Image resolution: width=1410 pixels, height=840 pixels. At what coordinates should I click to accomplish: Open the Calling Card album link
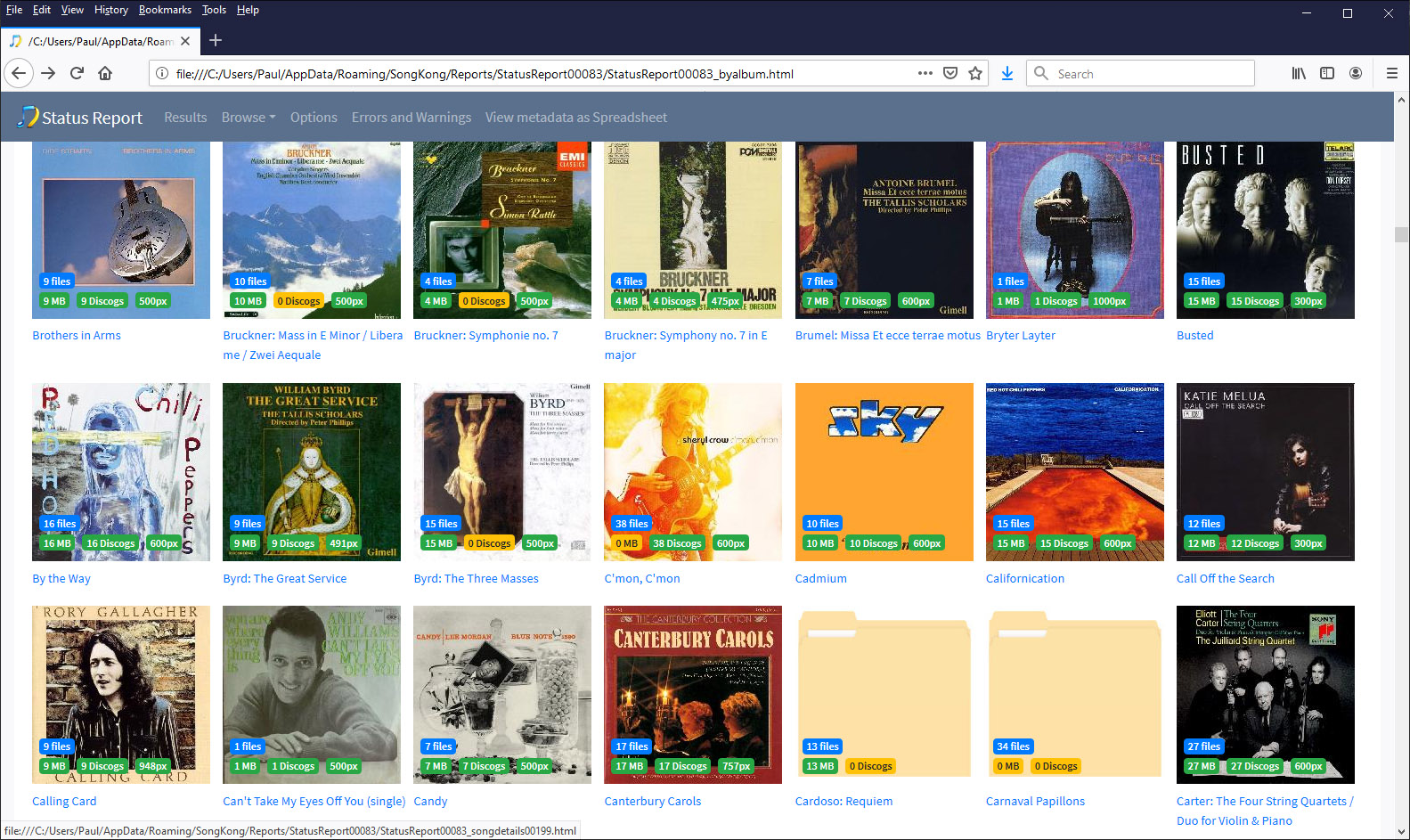(64, 802)
